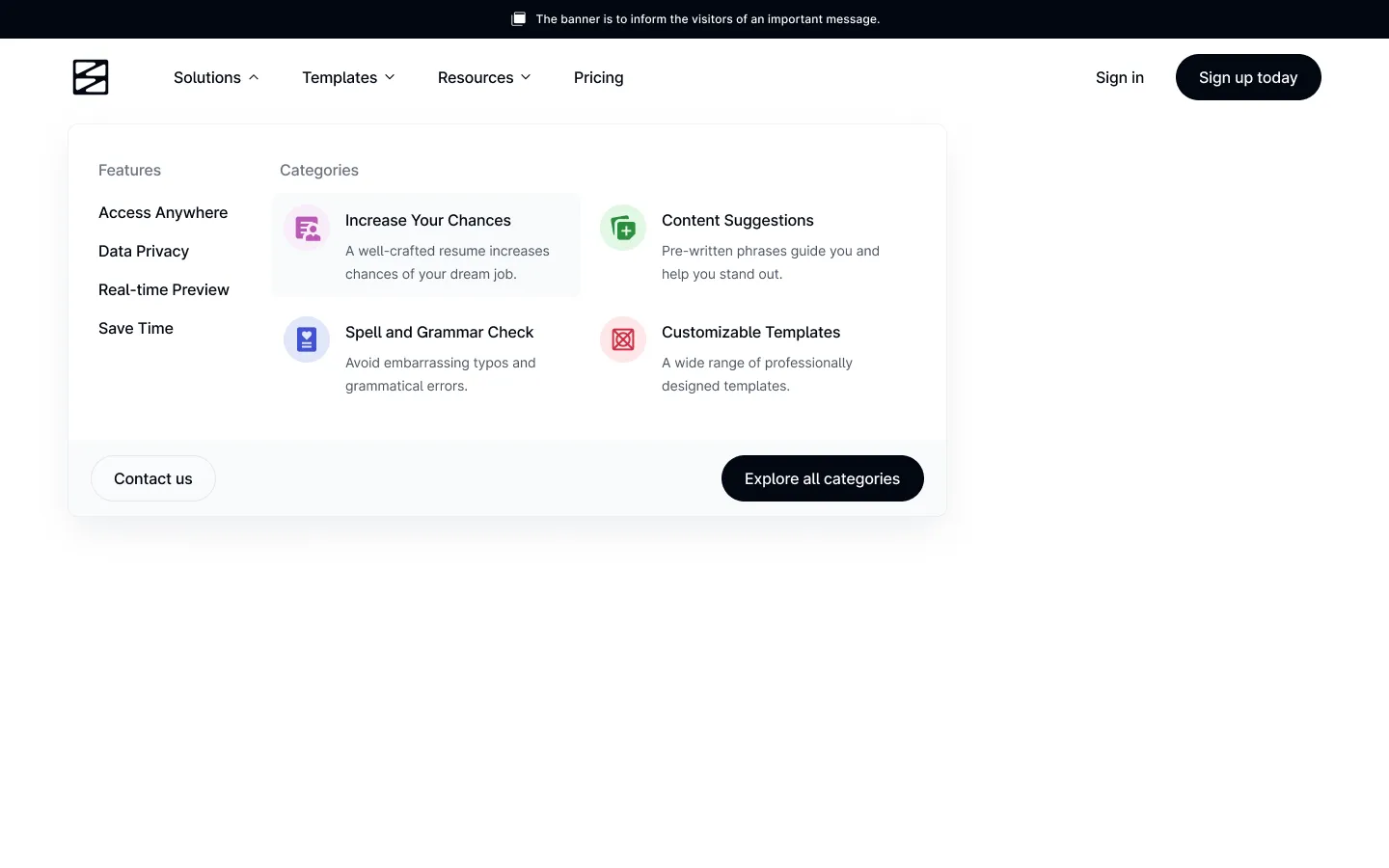The width and height of the screenshot is (1389, 868).
Task: Click the Contact us button
Action: click(153, 478)
